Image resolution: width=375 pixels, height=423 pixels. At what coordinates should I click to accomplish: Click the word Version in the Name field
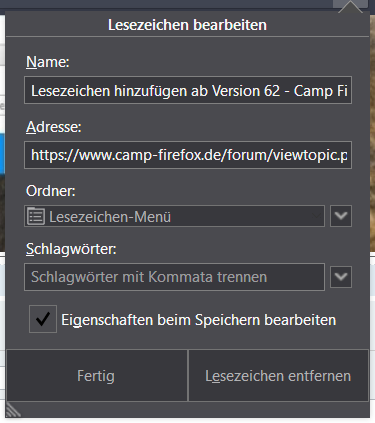236,91
